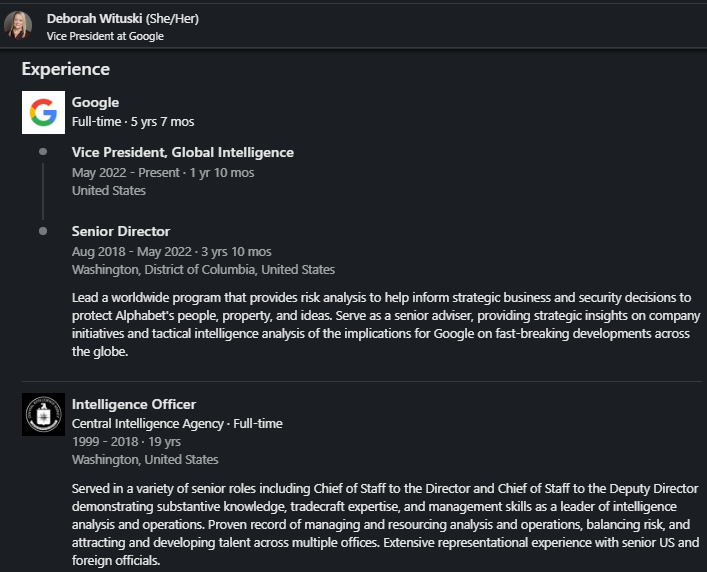Image resolution: width=707 pixels, height=572 pixels.
Task: Click the (She/Her) pronouns text
Action: click(x=177, y=18)
